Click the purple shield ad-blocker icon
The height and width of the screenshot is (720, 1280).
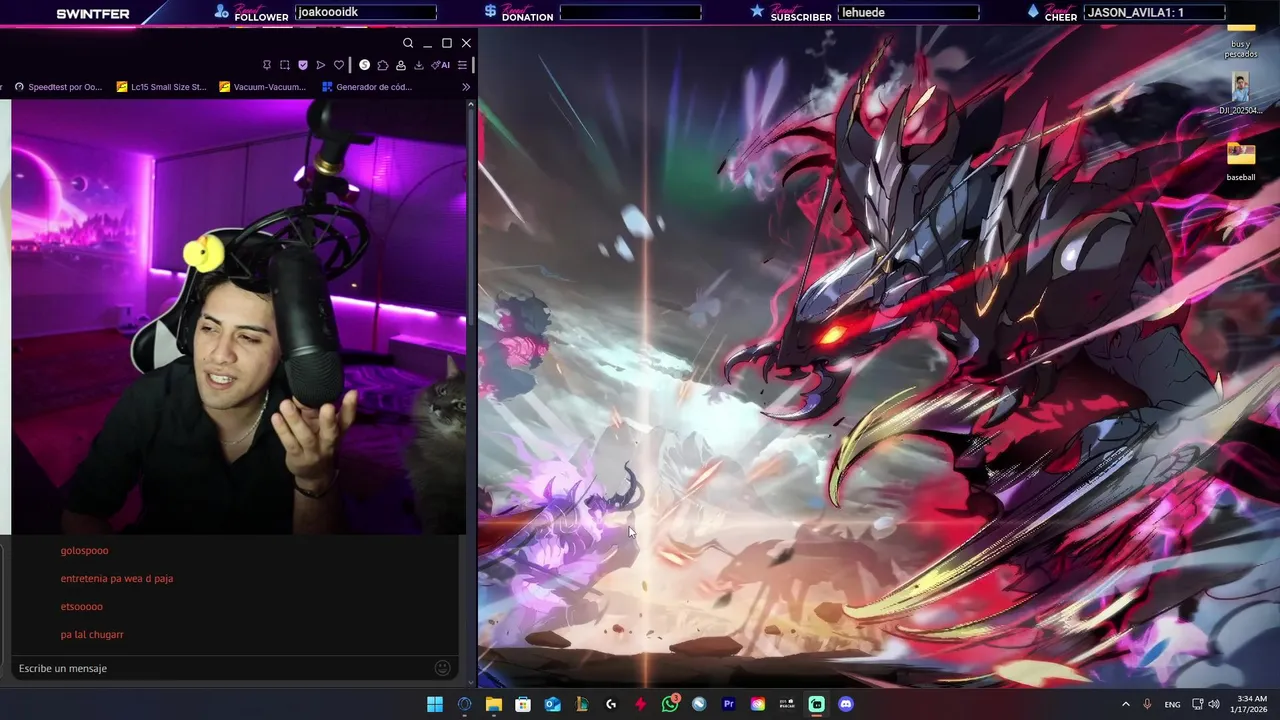tap(303, 65)
